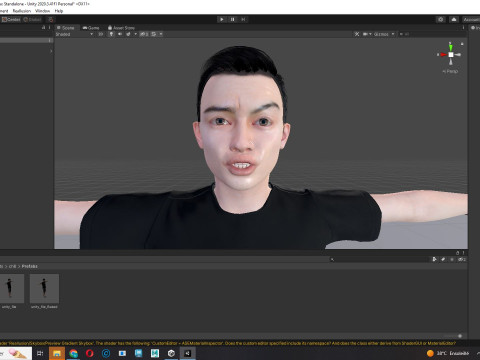Open Task View from the taskbar

click(x=40, y=353)
